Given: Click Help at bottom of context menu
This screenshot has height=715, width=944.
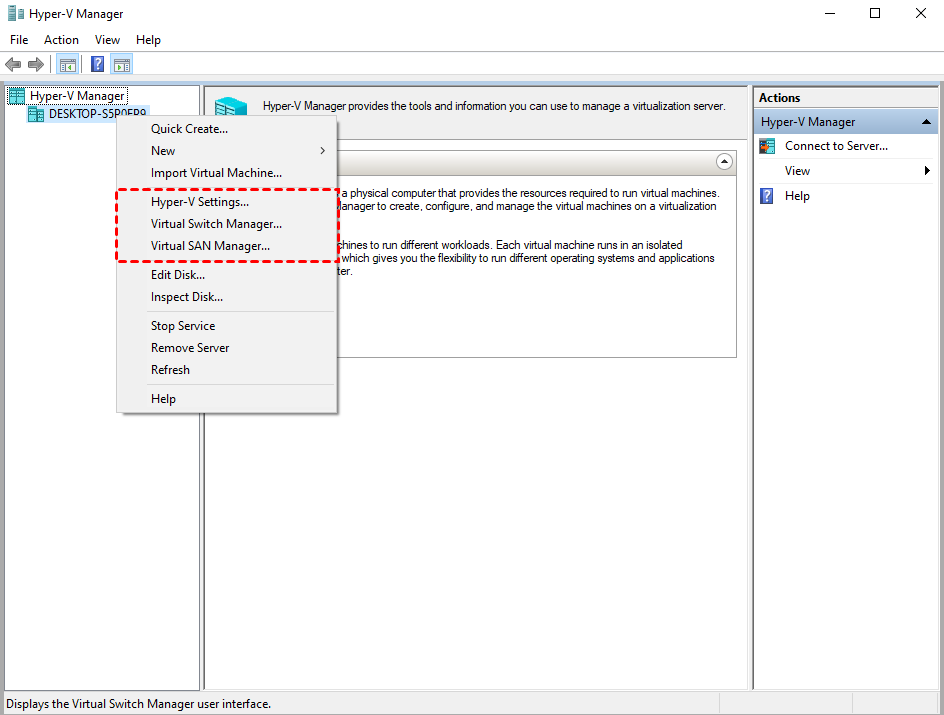Looking at the screenshot, I should 227,399.
